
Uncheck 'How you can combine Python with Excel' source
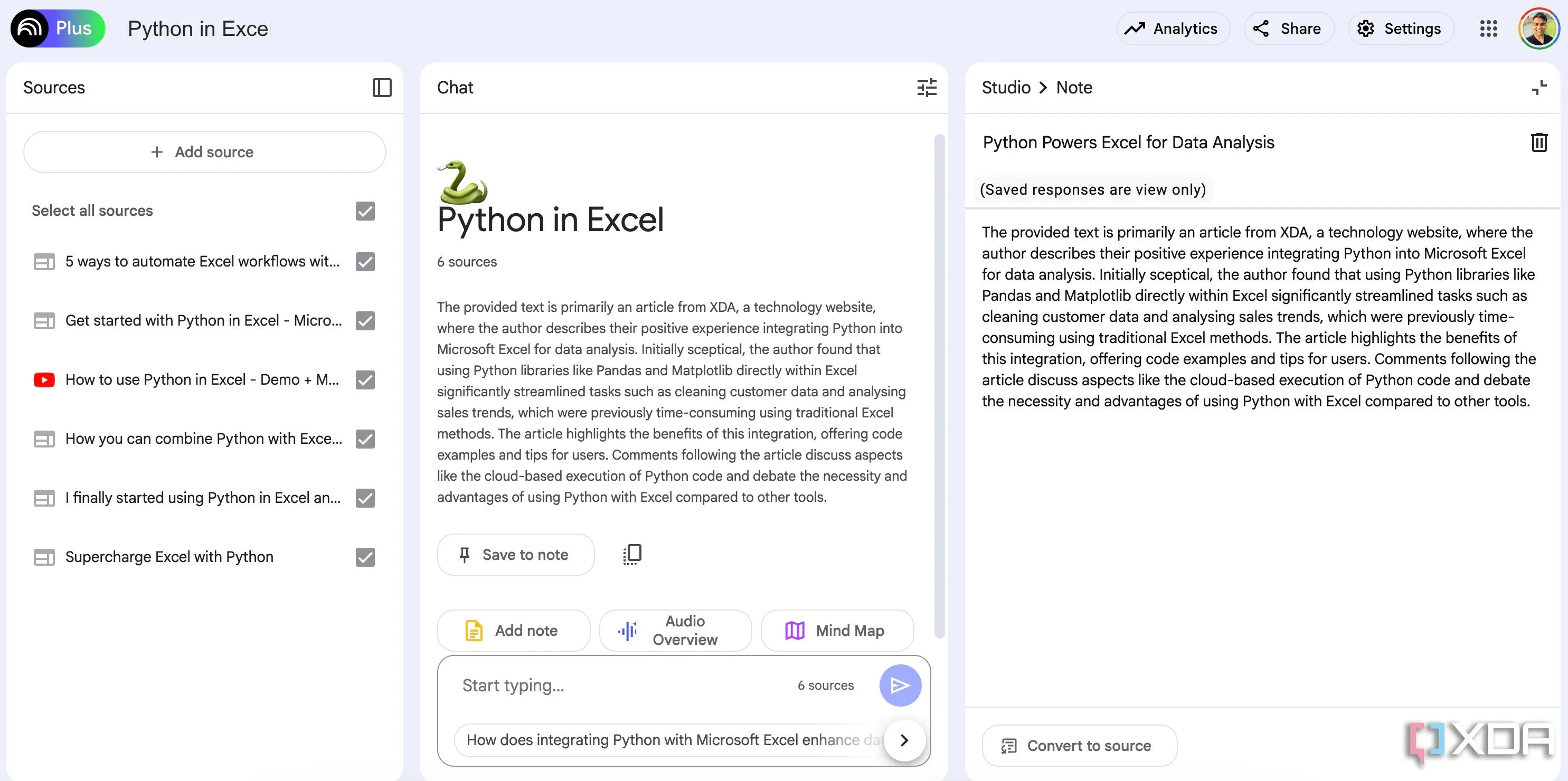[x=365, y=439]
